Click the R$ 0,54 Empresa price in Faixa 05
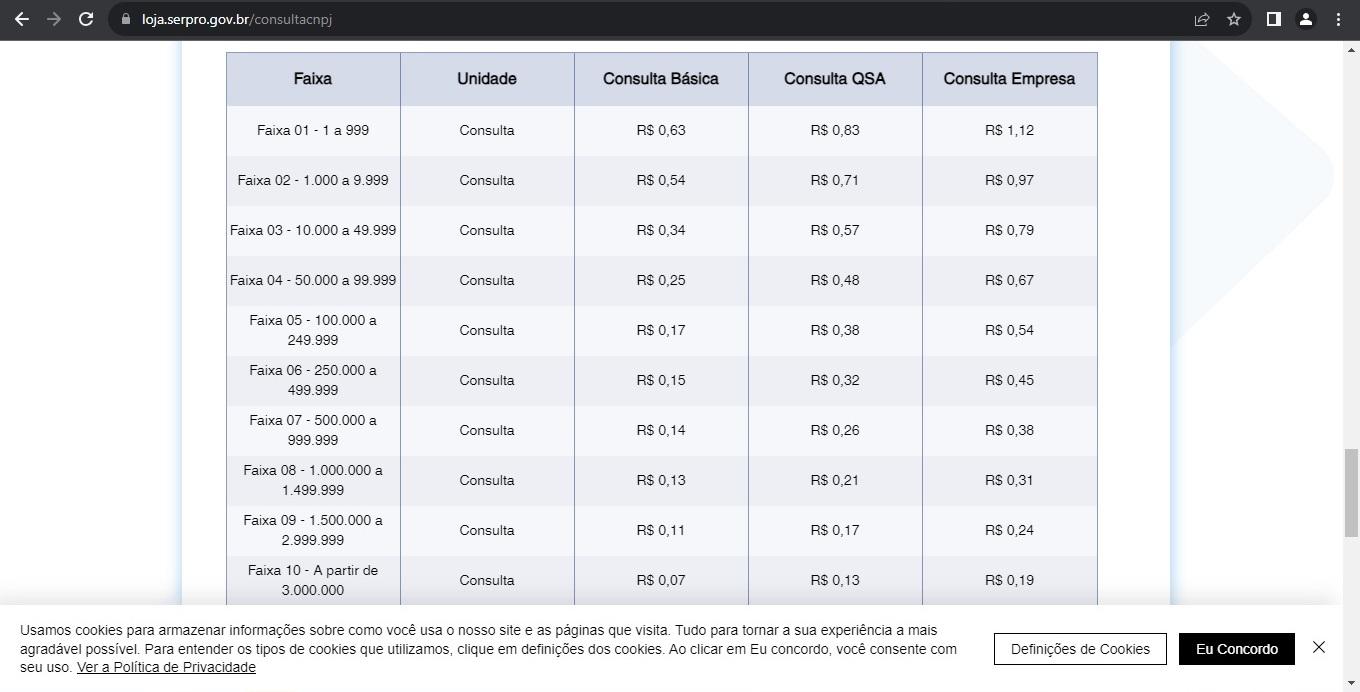The image size is (1360, 692). point(1009,330)
